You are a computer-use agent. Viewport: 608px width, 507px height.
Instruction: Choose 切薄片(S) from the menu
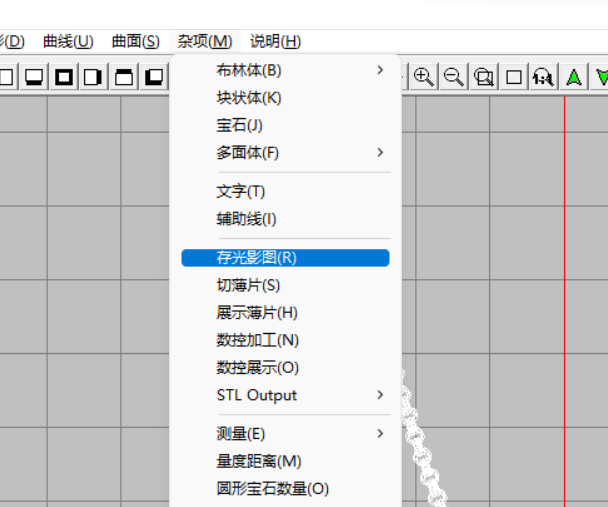[x=285, y=285]
